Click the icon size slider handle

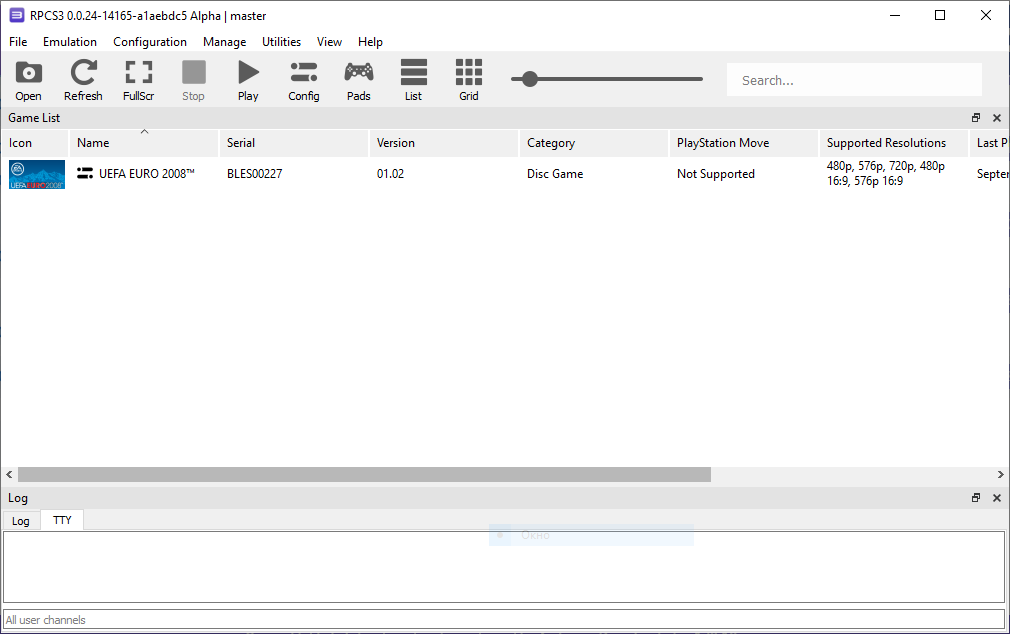[529, 79]
